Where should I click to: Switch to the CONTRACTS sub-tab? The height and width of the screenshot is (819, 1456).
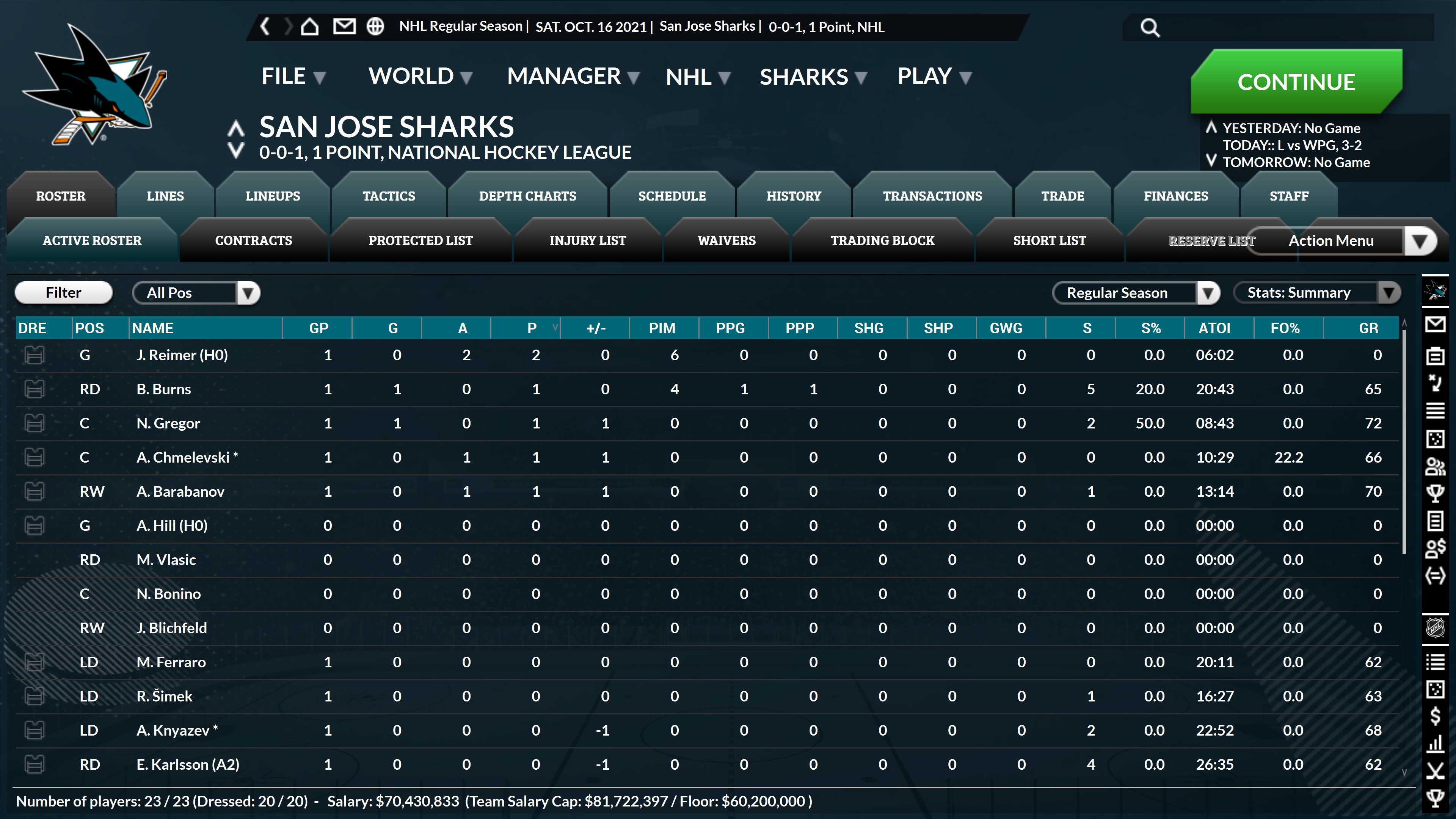tap(253, 241)
